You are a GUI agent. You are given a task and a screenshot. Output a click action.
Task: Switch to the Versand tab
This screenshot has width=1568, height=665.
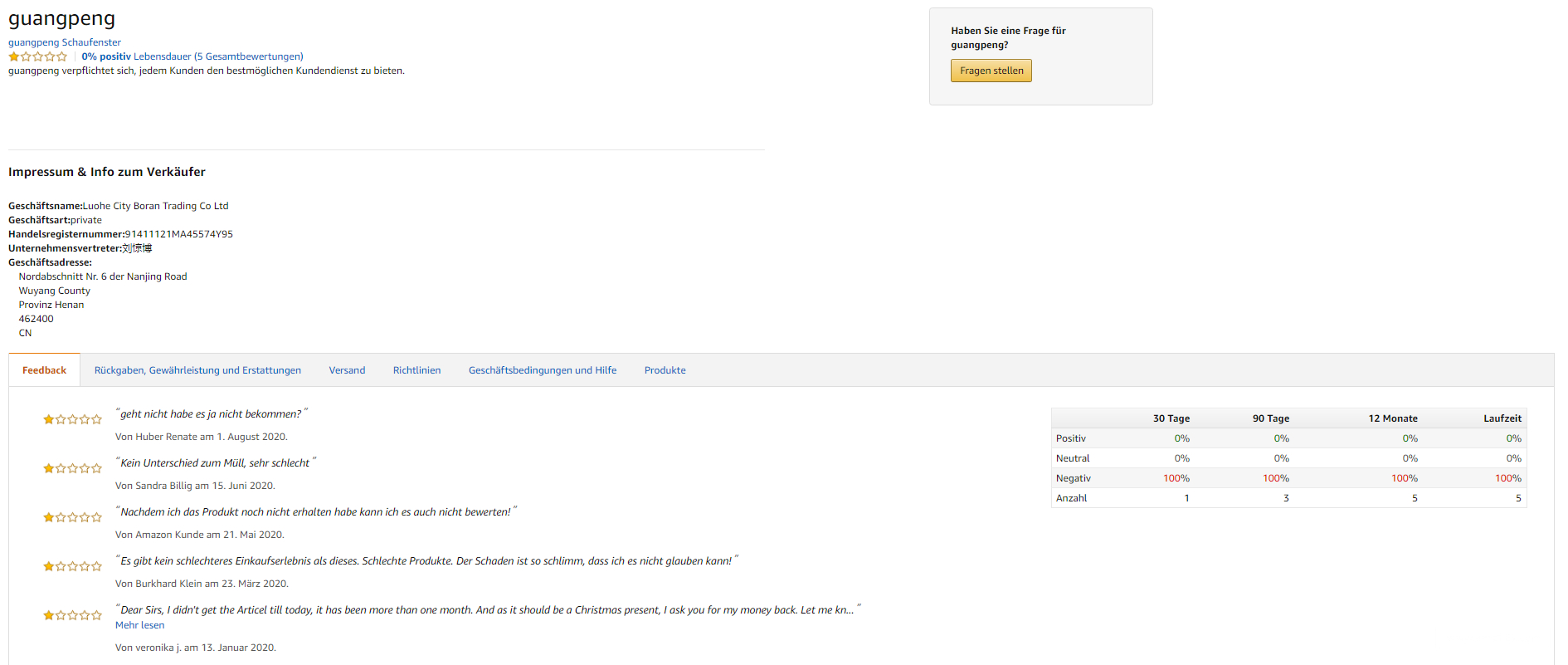pyautogui.click(x=347, y=370)
